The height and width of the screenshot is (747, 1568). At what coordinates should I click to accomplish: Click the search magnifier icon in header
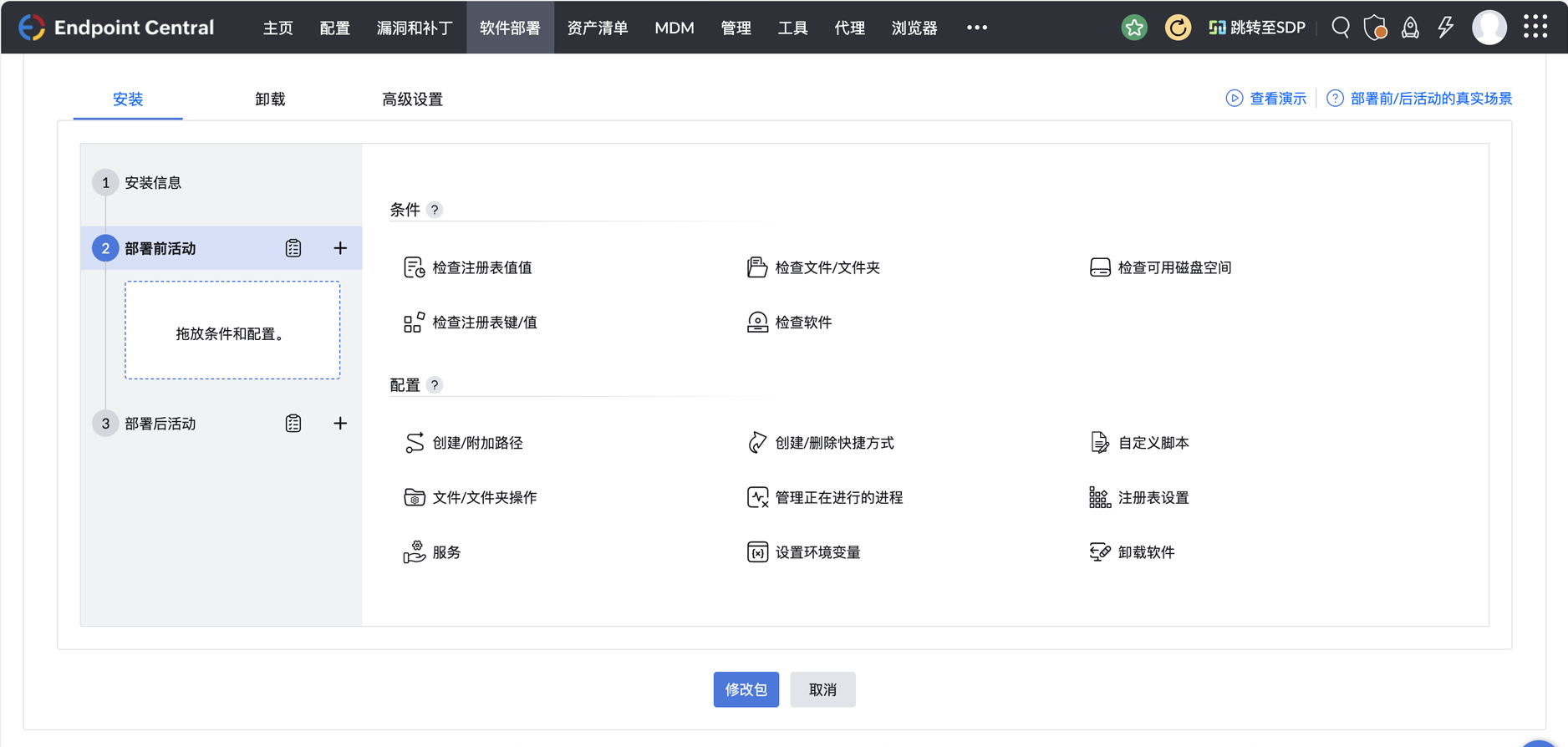pyautogui.click(x=1340, y=28)
